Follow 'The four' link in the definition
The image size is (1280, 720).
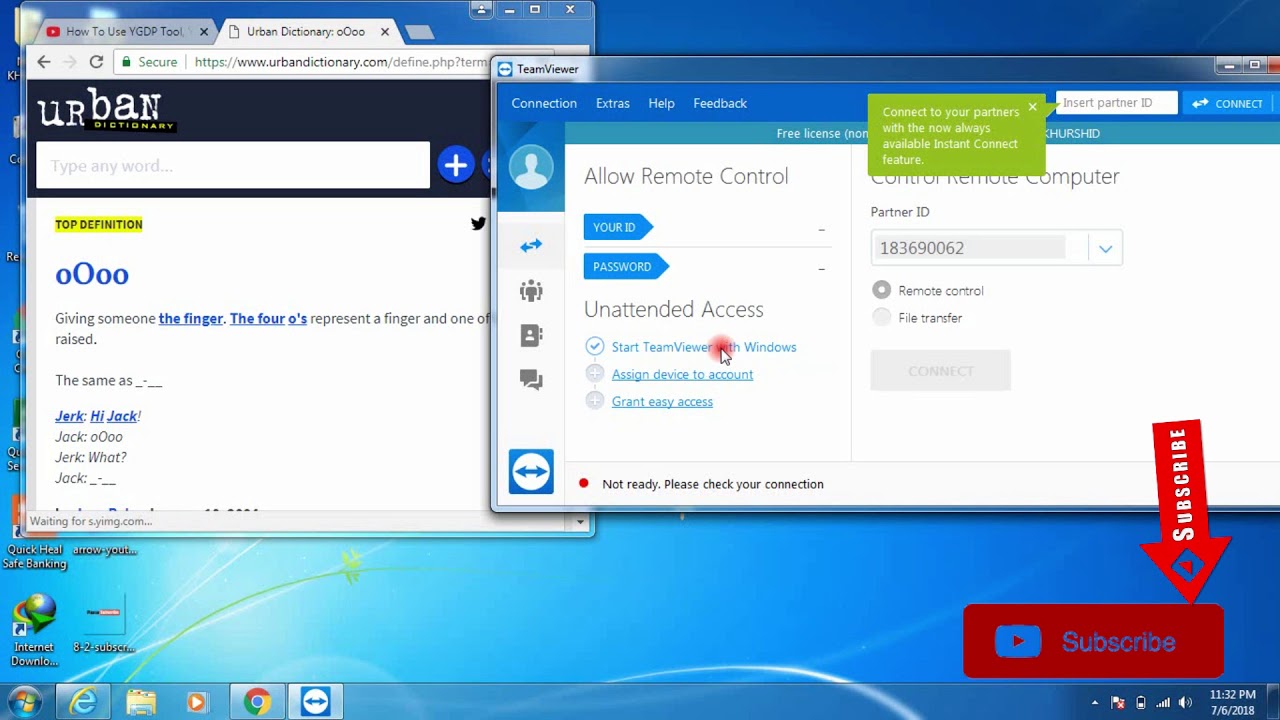[x=257, y=318]
